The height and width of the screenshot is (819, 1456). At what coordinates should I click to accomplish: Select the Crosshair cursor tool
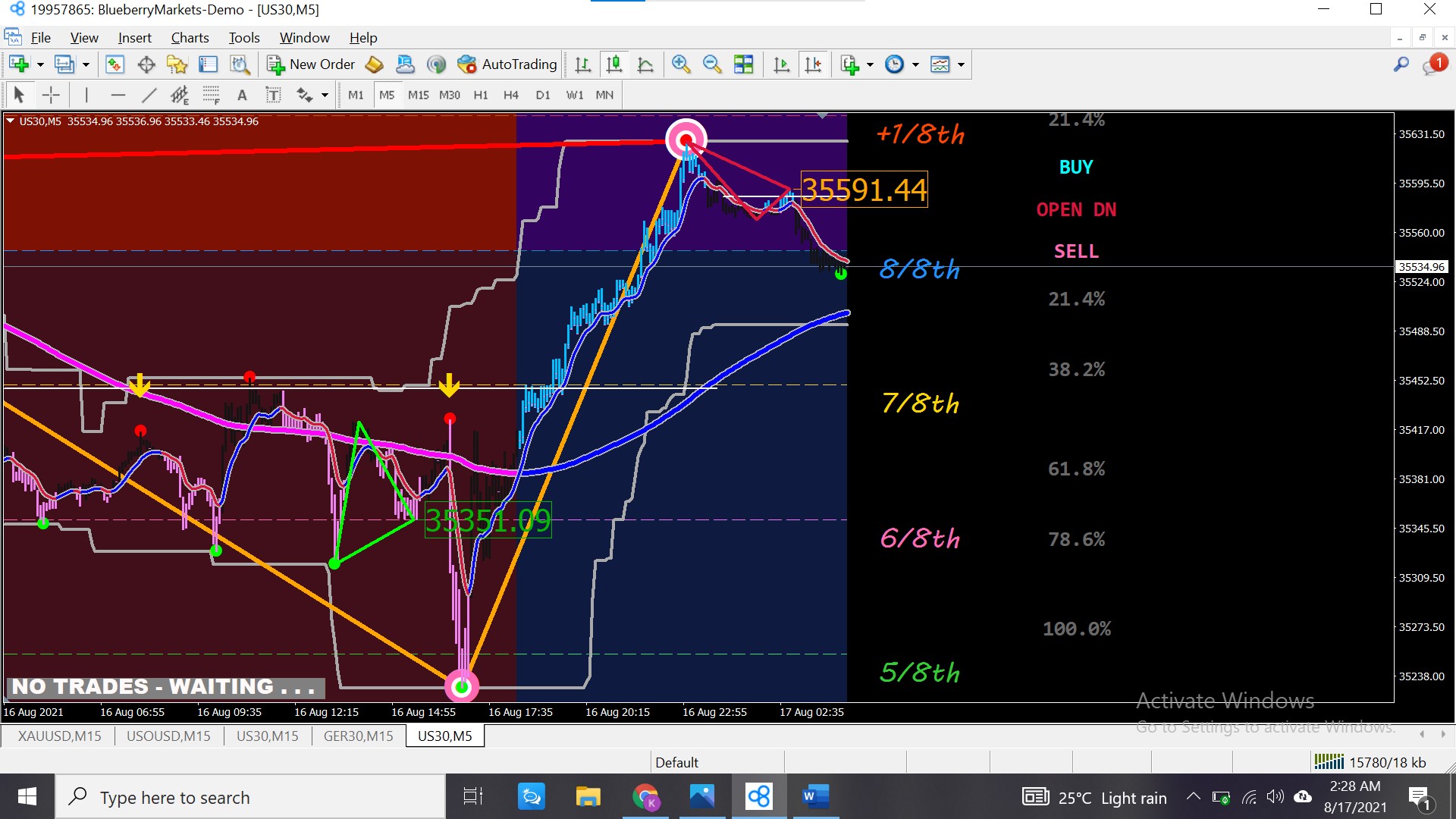pyautogui.click(x=51, y=95)
